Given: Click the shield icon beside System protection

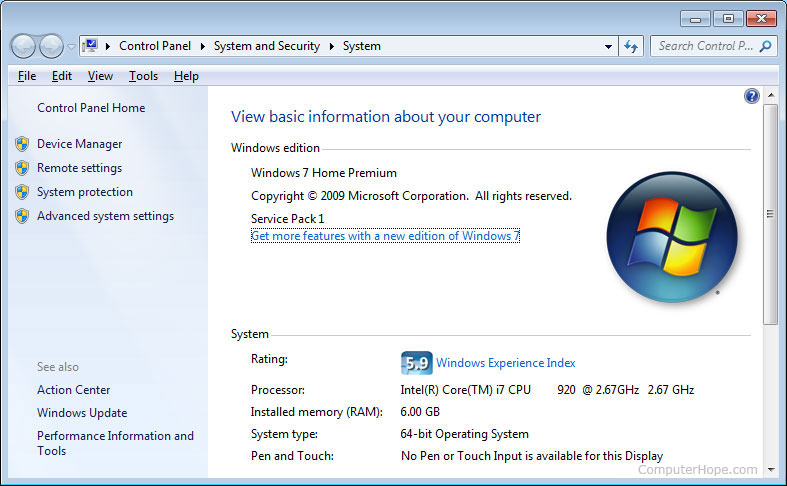Looking at the screenshot, I should click(22, 192).
